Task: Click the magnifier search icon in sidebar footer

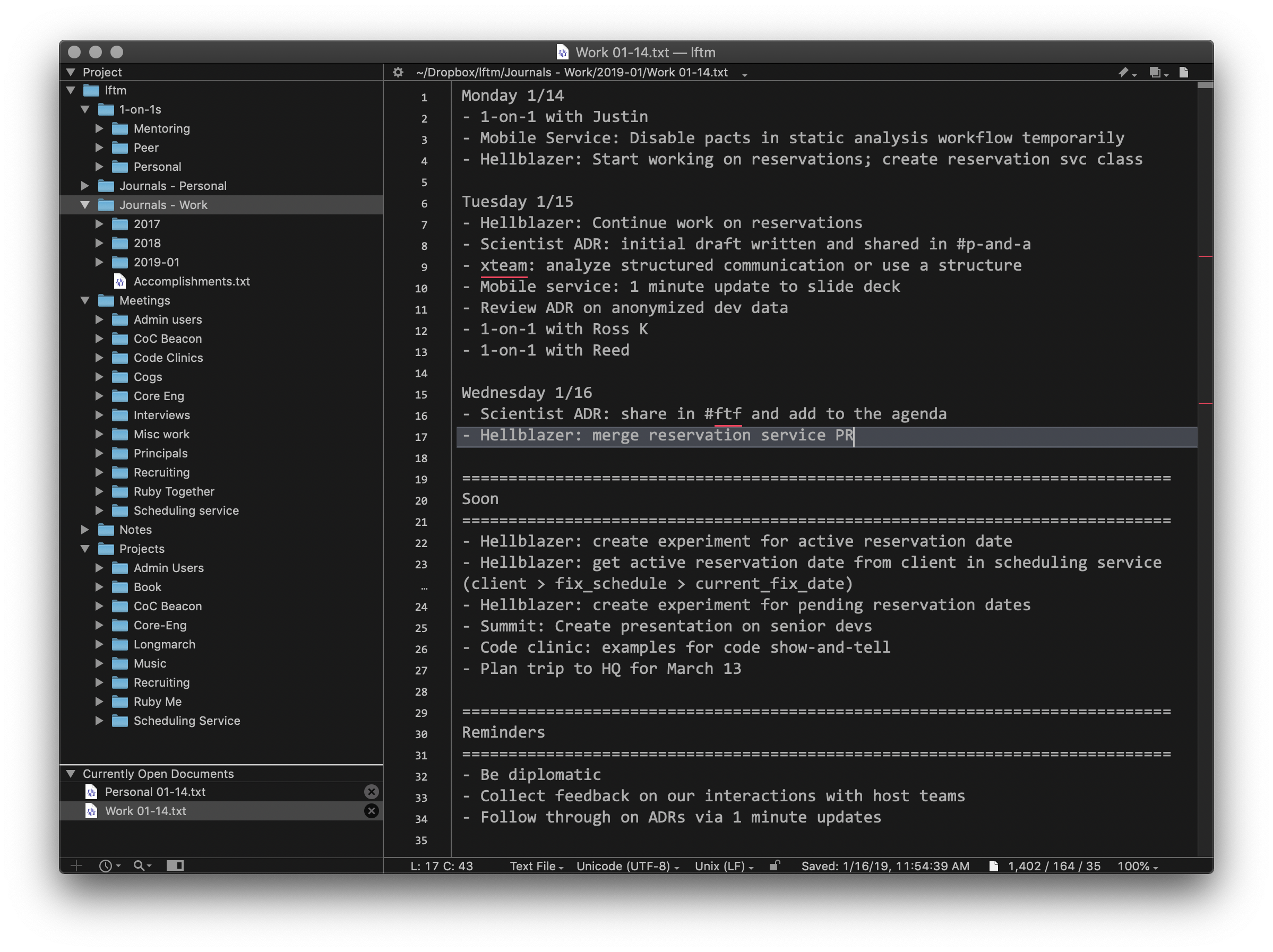Action: (141, 866)
